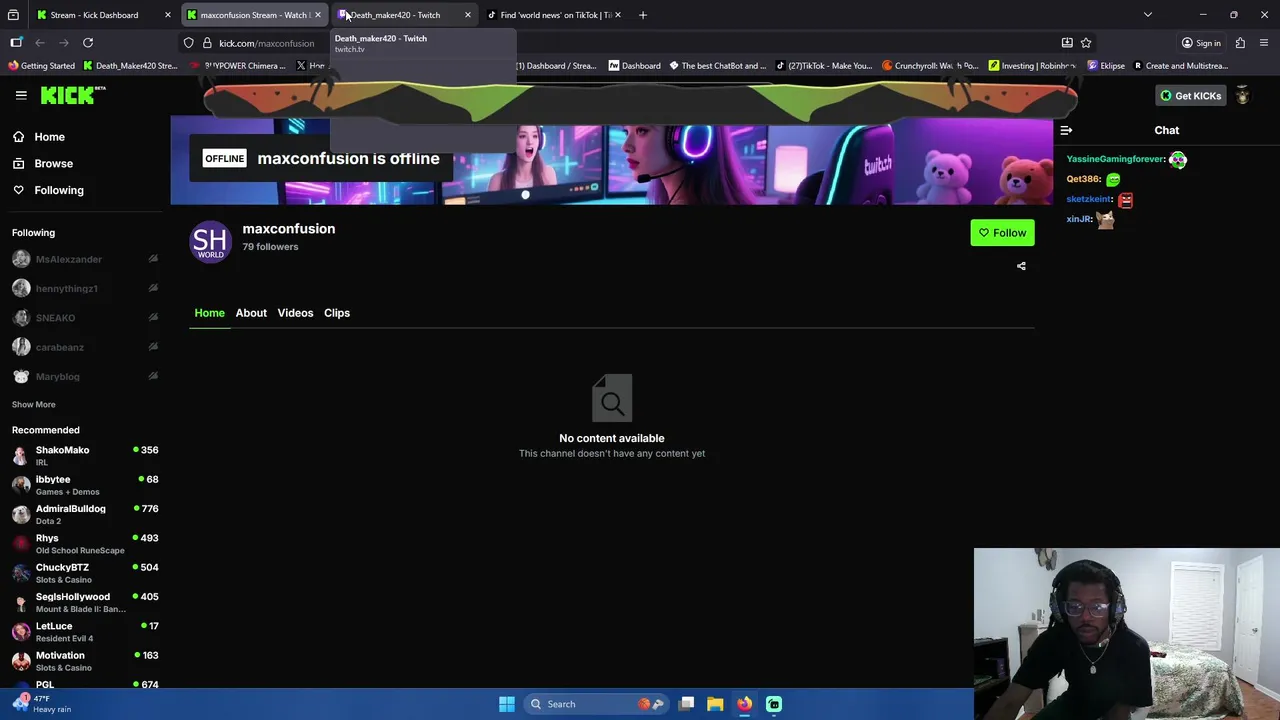Share the maxconfusion channel
Image resolution: width=1280 pixels, height=720 pixels.
[1021, 266]
